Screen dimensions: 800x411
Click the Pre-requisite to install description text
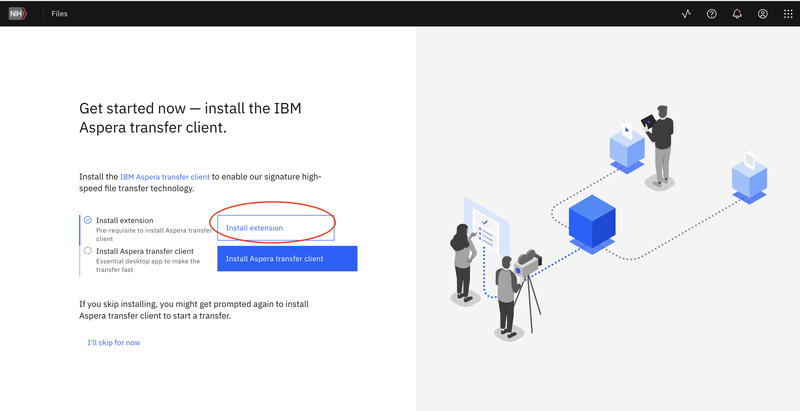pyautogui.click(x=154, y=235)
